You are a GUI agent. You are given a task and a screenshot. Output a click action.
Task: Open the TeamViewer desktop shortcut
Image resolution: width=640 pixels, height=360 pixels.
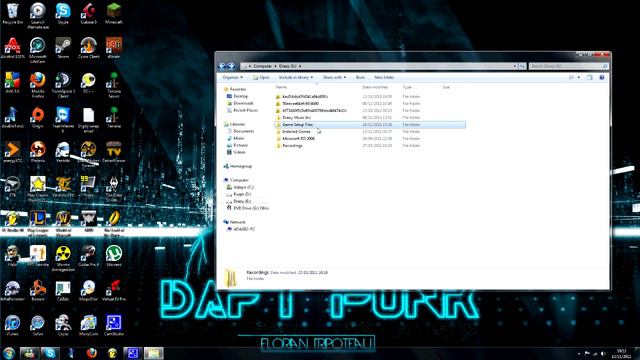[63, 119]
